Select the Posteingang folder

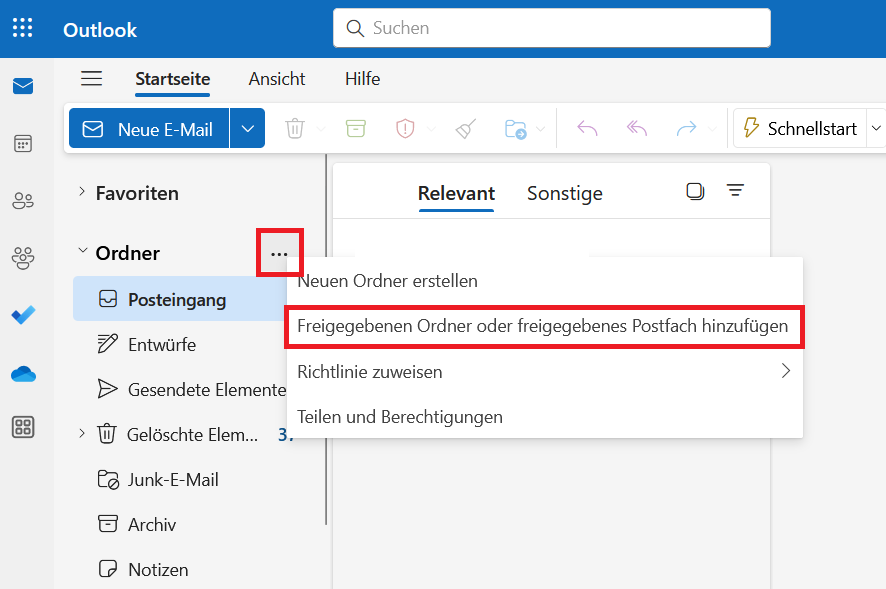[x=181, y=299]
